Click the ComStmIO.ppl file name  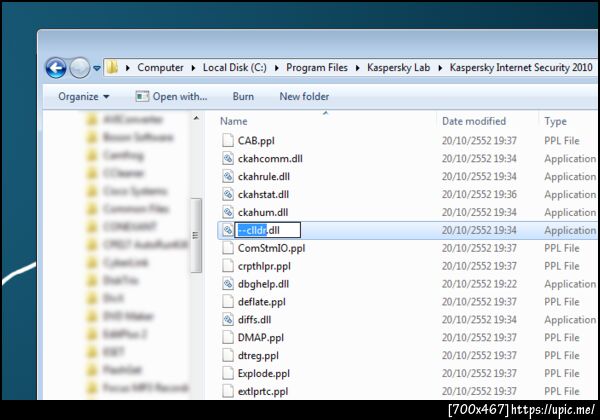271,248
